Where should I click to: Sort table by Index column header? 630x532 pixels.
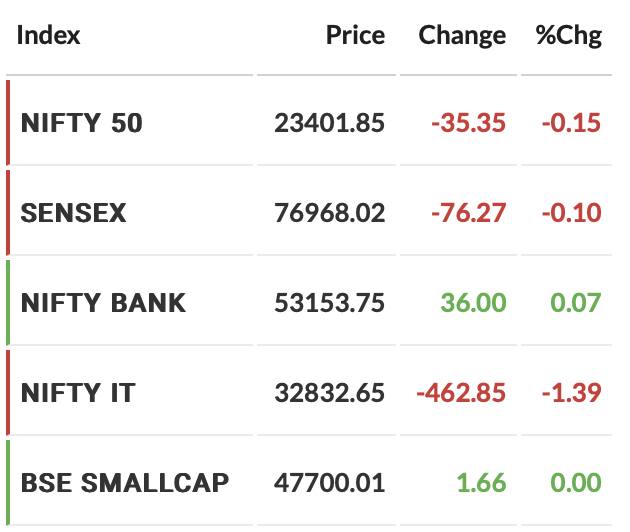(x=49, y=35)
